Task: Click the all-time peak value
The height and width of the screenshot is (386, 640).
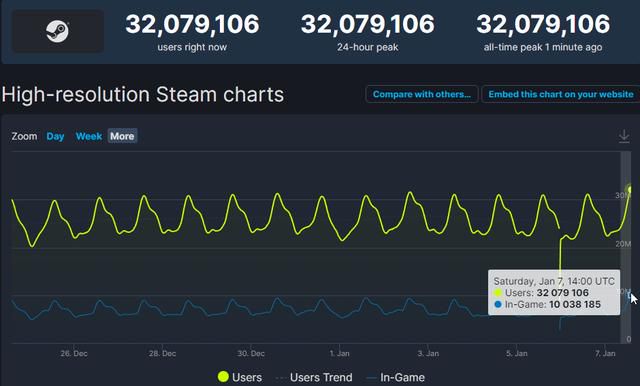Action: click(x=543, y=24)
